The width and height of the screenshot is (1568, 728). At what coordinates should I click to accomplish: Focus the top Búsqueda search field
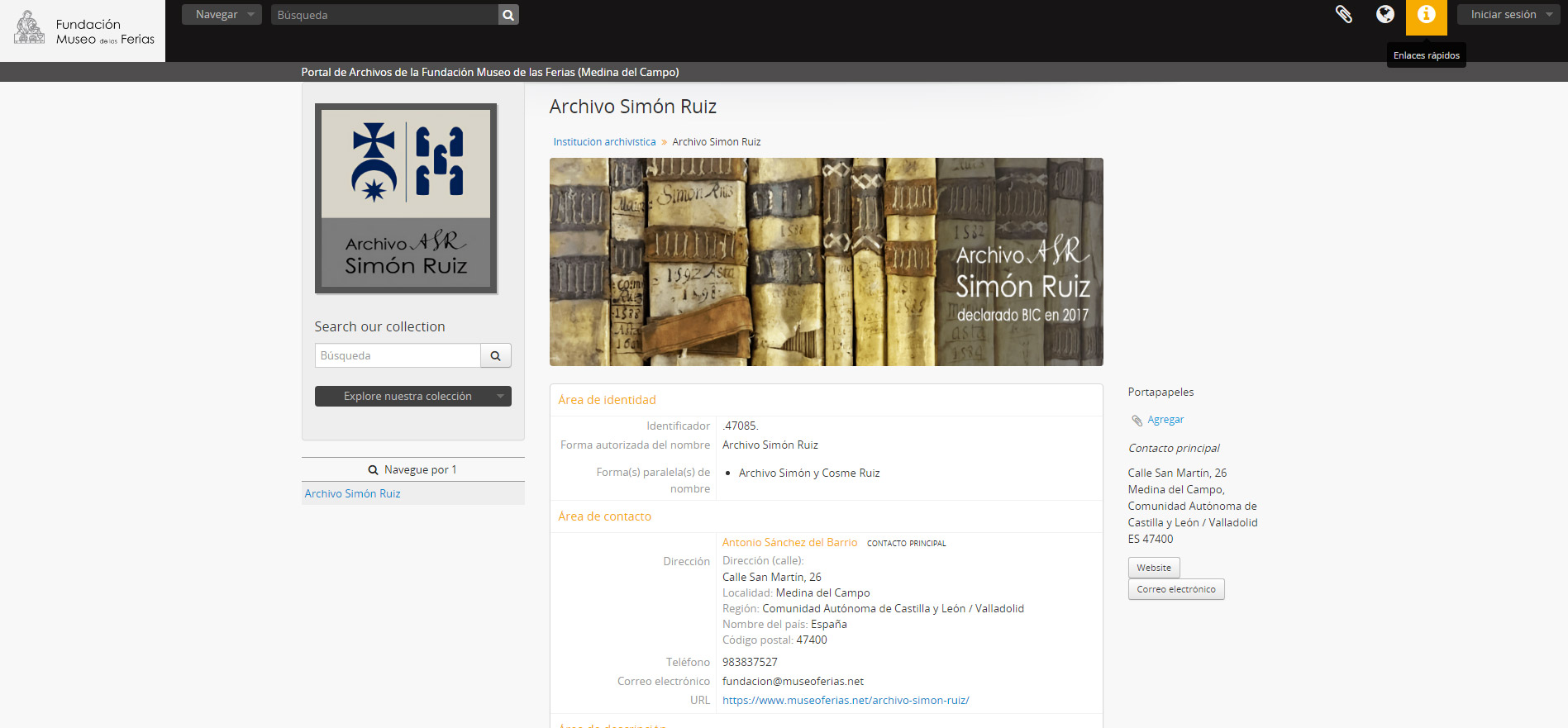pyautogui.click(x=384, y=15)
